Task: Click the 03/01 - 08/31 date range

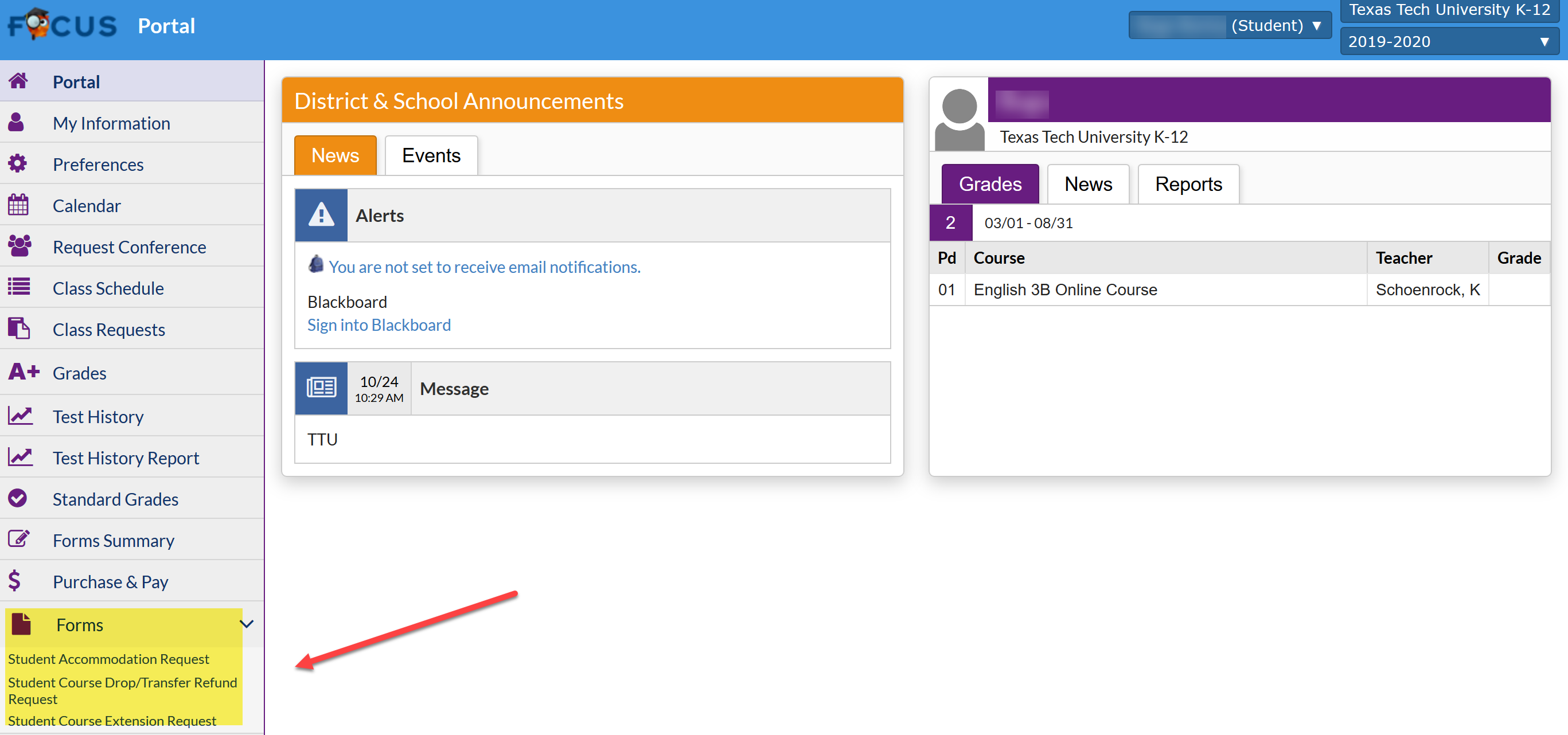Action: [1028, 222]
